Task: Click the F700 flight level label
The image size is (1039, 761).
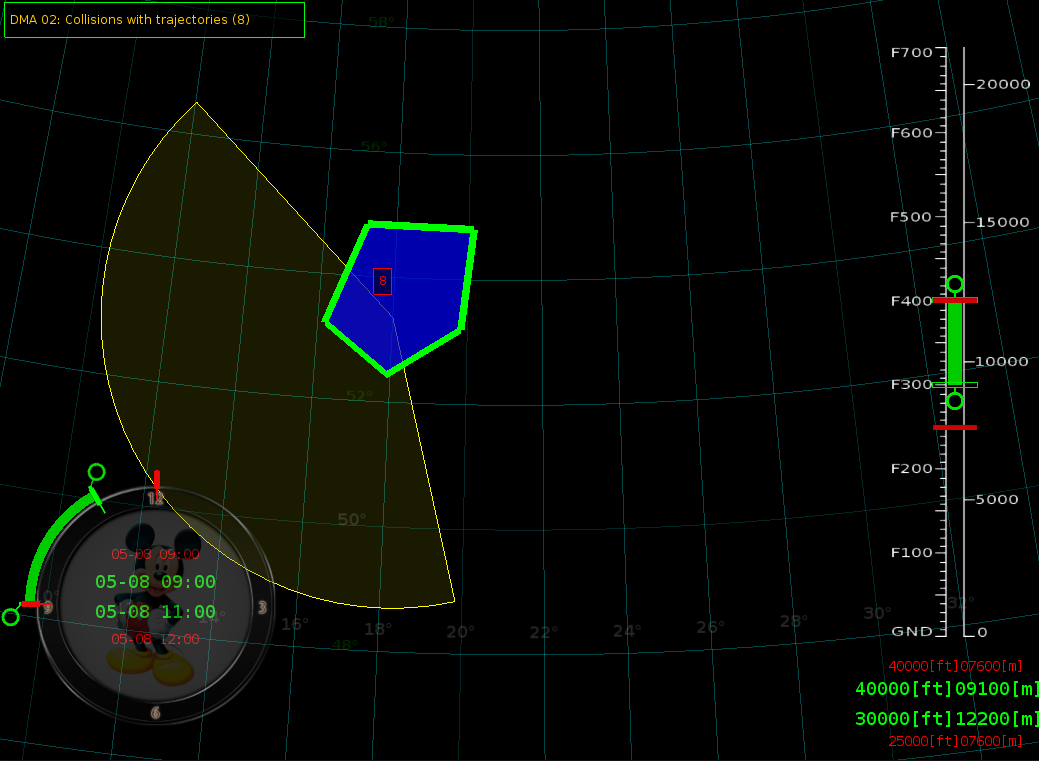Action: click(912, 52)
